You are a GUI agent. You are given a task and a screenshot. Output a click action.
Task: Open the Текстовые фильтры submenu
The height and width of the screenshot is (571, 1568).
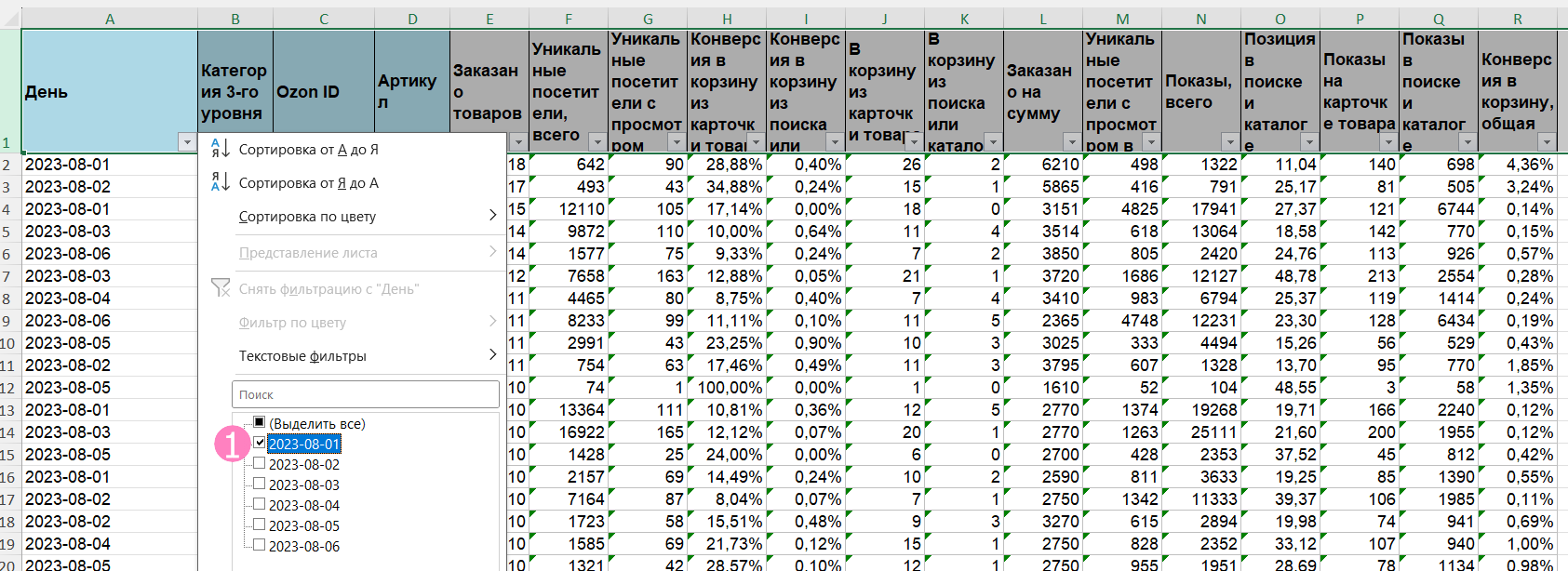(x=363, y=356)
